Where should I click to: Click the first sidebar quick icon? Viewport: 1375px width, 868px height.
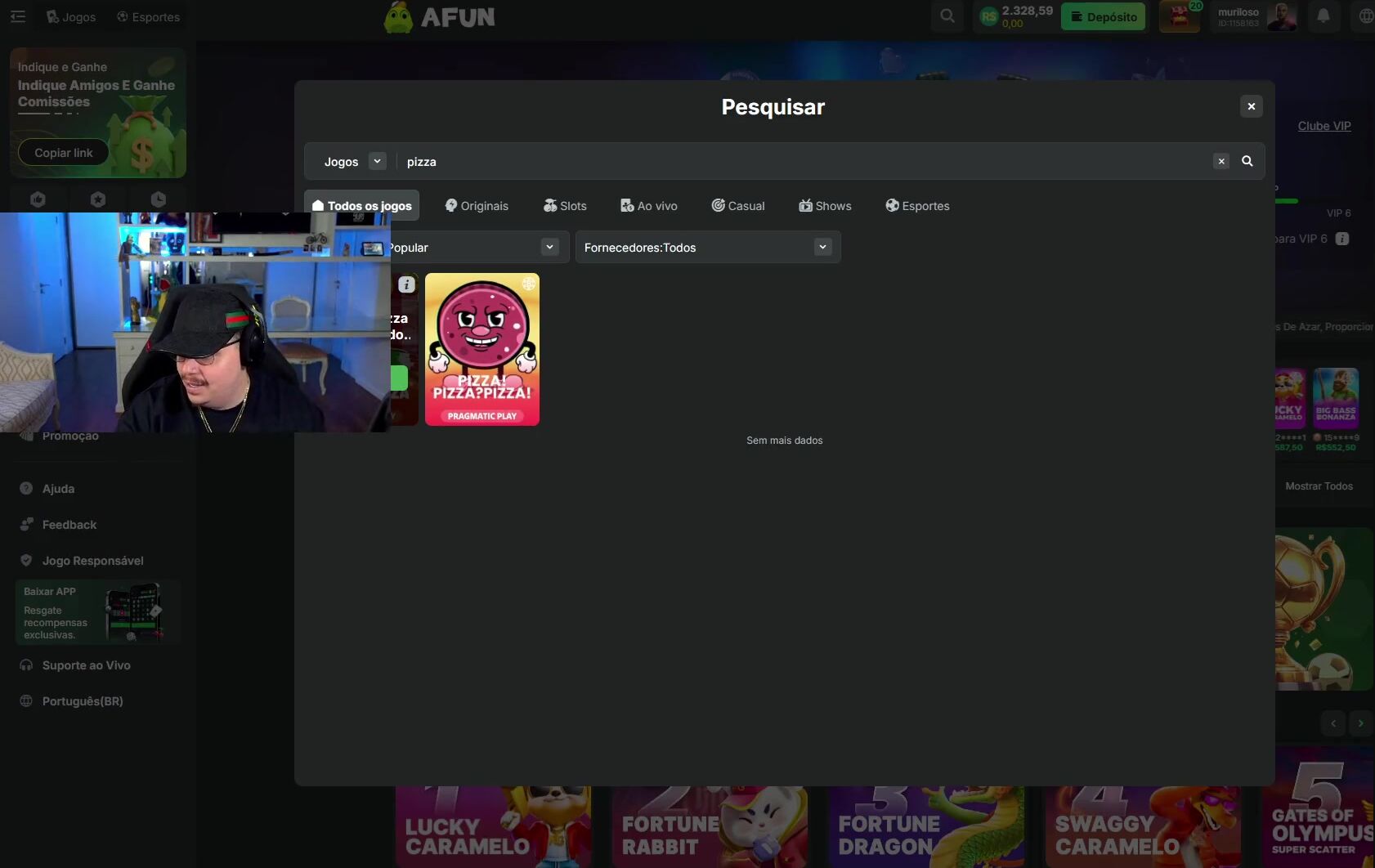coord(38,199)
